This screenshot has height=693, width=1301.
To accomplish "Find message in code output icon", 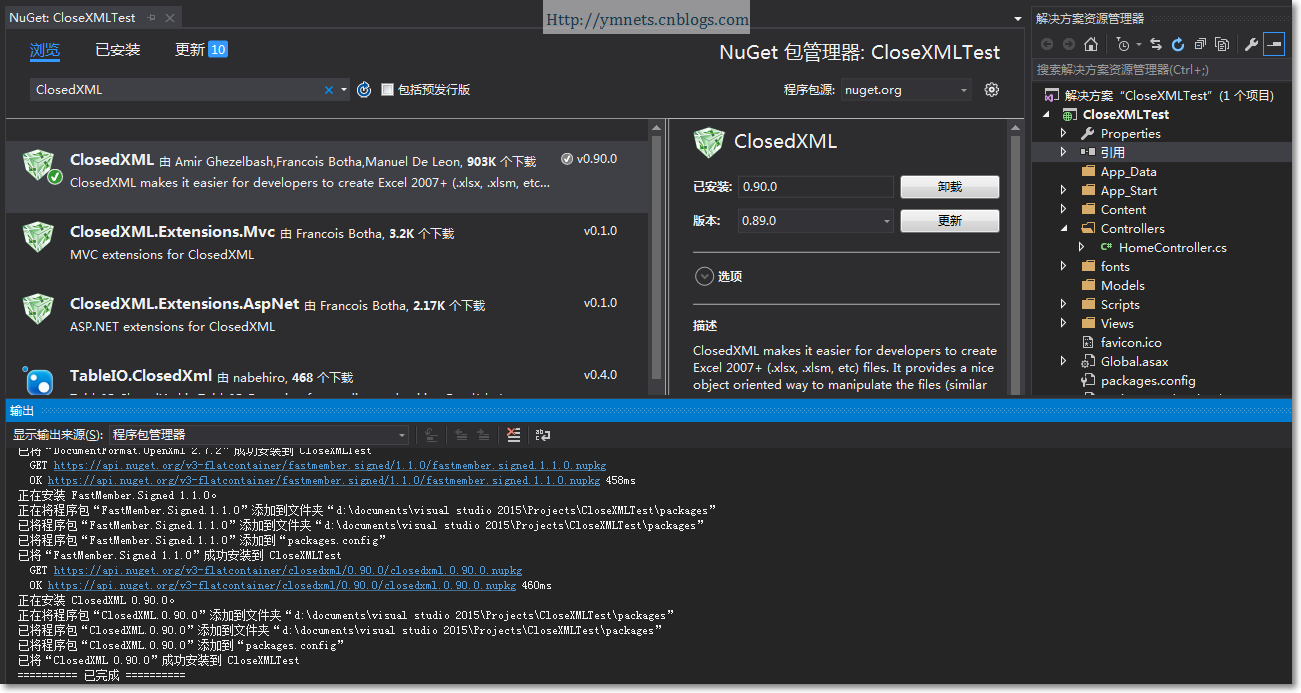I will 431,435.
